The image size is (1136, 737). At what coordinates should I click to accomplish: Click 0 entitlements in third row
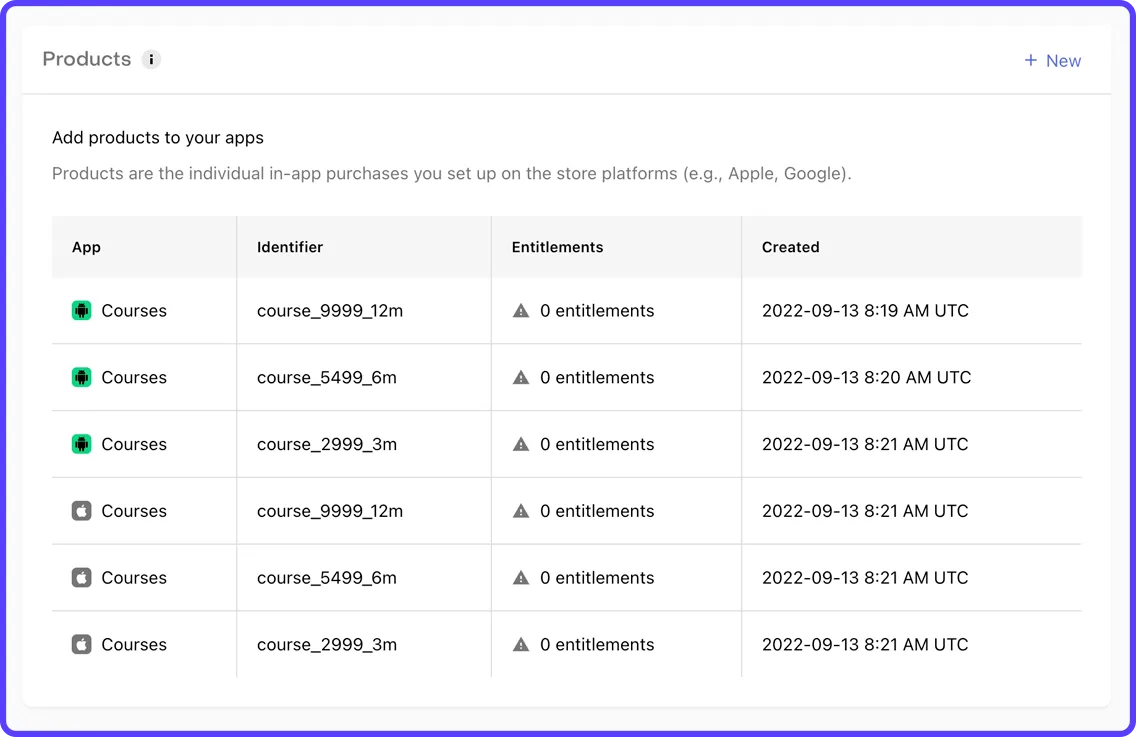pos(597,444)
